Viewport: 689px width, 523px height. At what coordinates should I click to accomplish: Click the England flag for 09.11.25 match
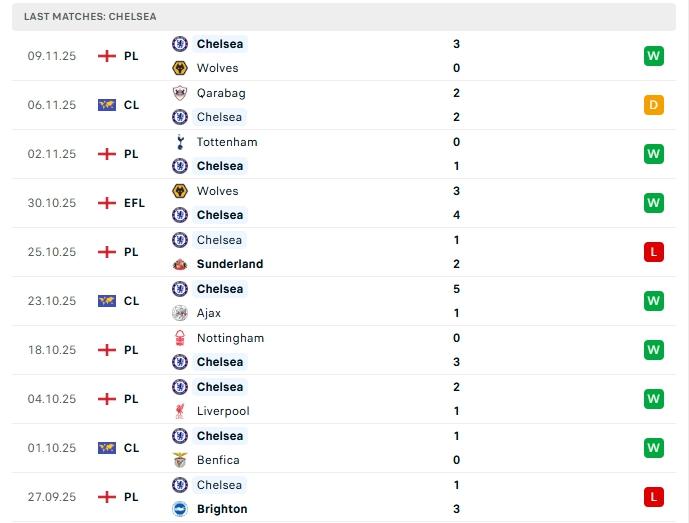[x=107, y=56]
